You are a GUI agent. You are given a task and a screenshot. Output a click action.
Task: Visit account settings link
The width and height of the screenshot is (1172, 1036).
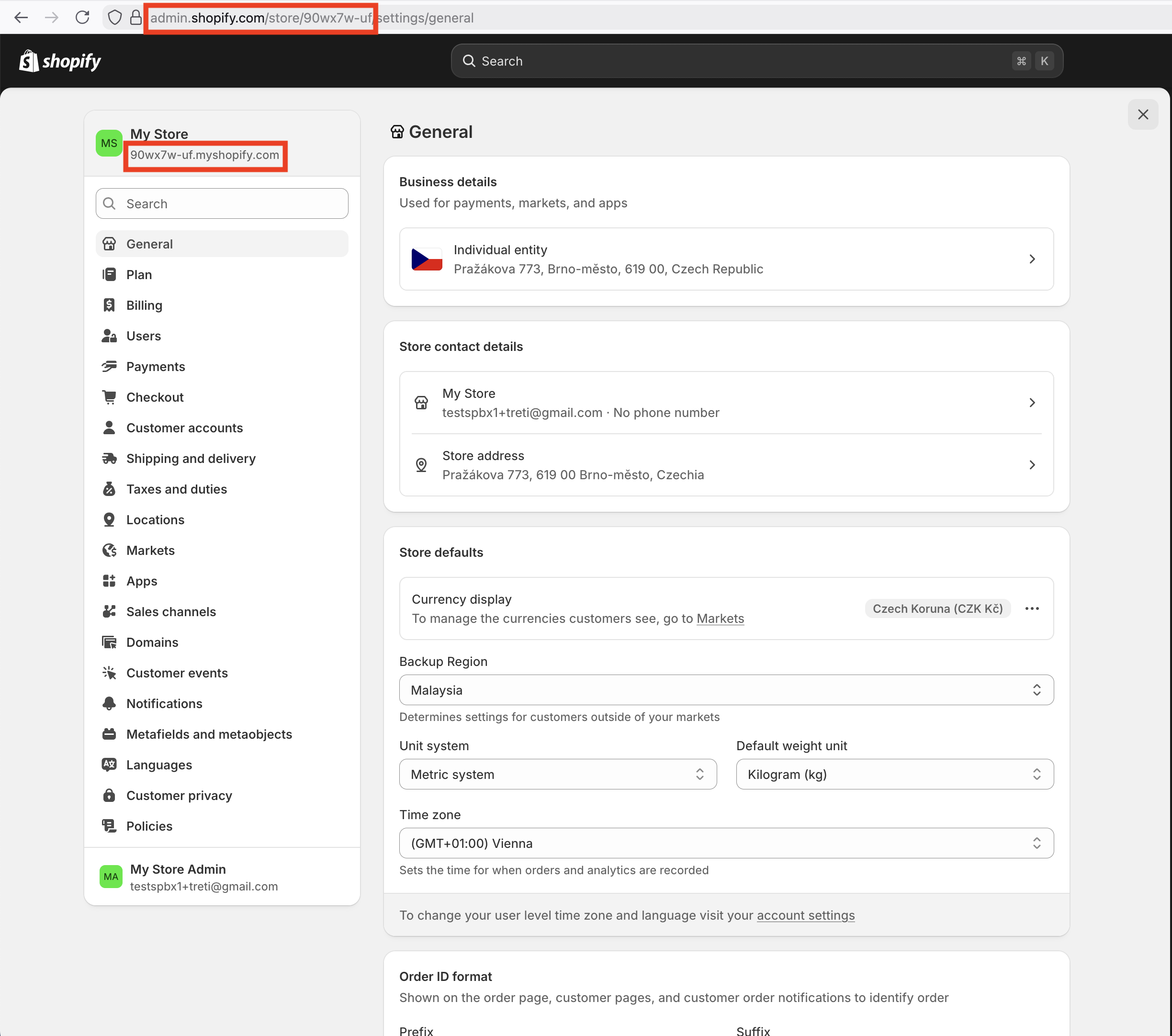coord(805,915)
